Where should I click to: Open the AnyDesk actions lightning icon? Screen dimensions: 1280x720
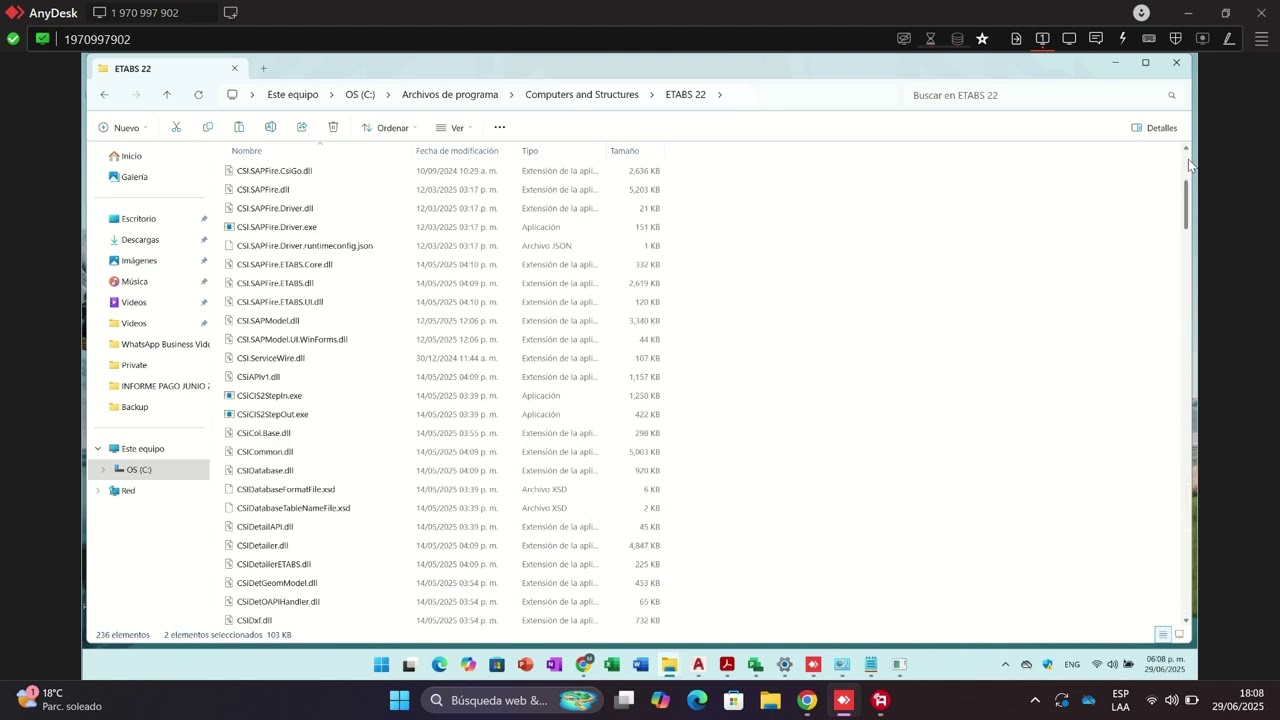tap(1123, 39)
